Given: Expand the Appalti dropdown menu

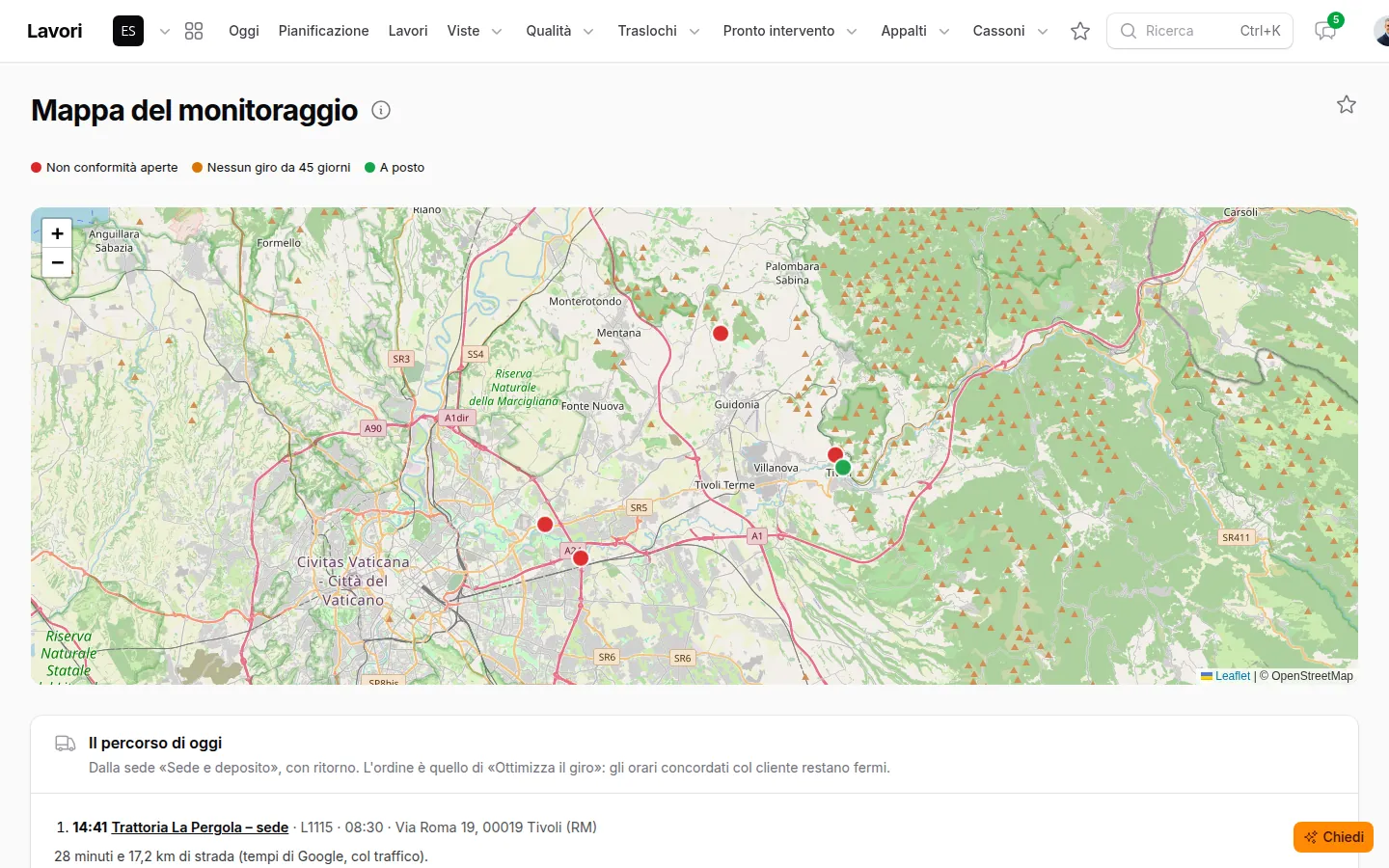Looking at the screenshot, I should click(915, 31).
